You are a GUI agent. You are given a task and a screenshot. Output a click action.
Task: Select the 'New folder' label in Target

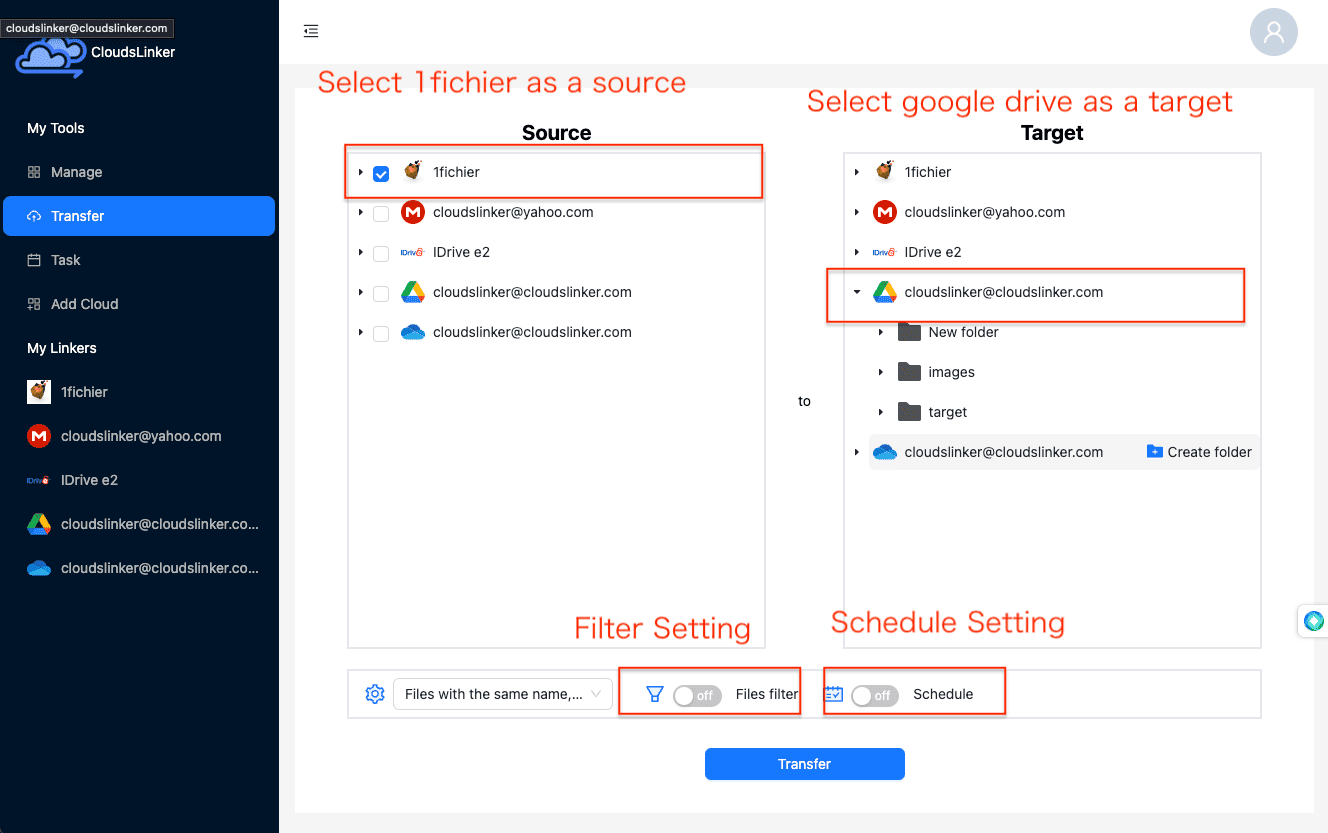click(x=964, y=332)
